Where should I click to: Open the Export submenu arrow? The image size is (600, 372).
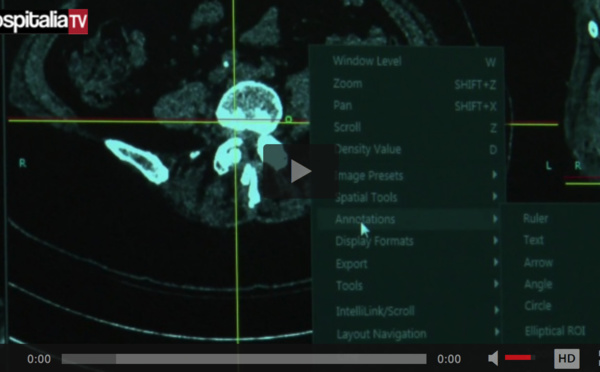(x=496, y=263)
